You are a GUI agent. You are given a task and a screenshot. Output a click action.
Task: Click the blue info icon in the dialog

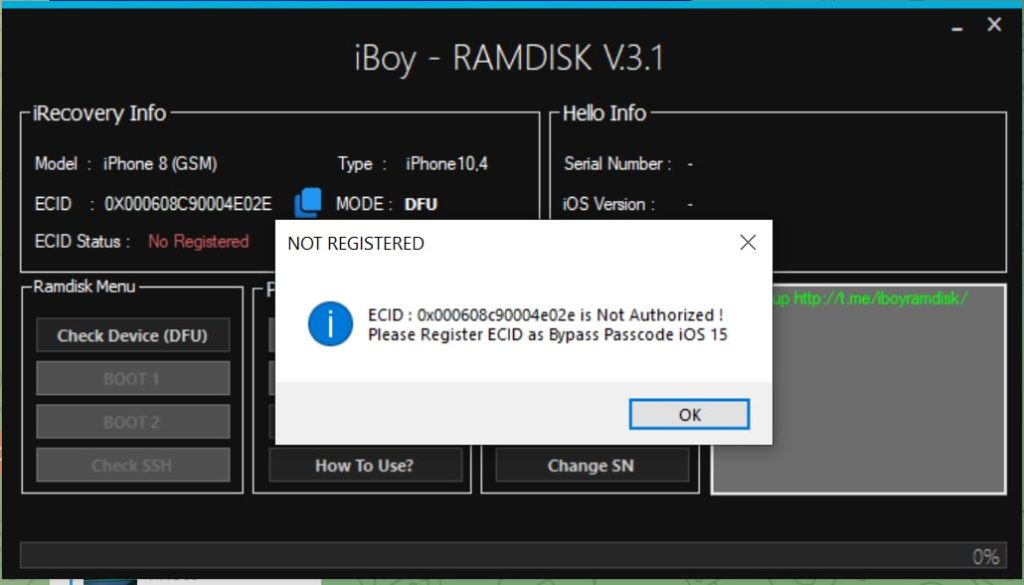330,324
